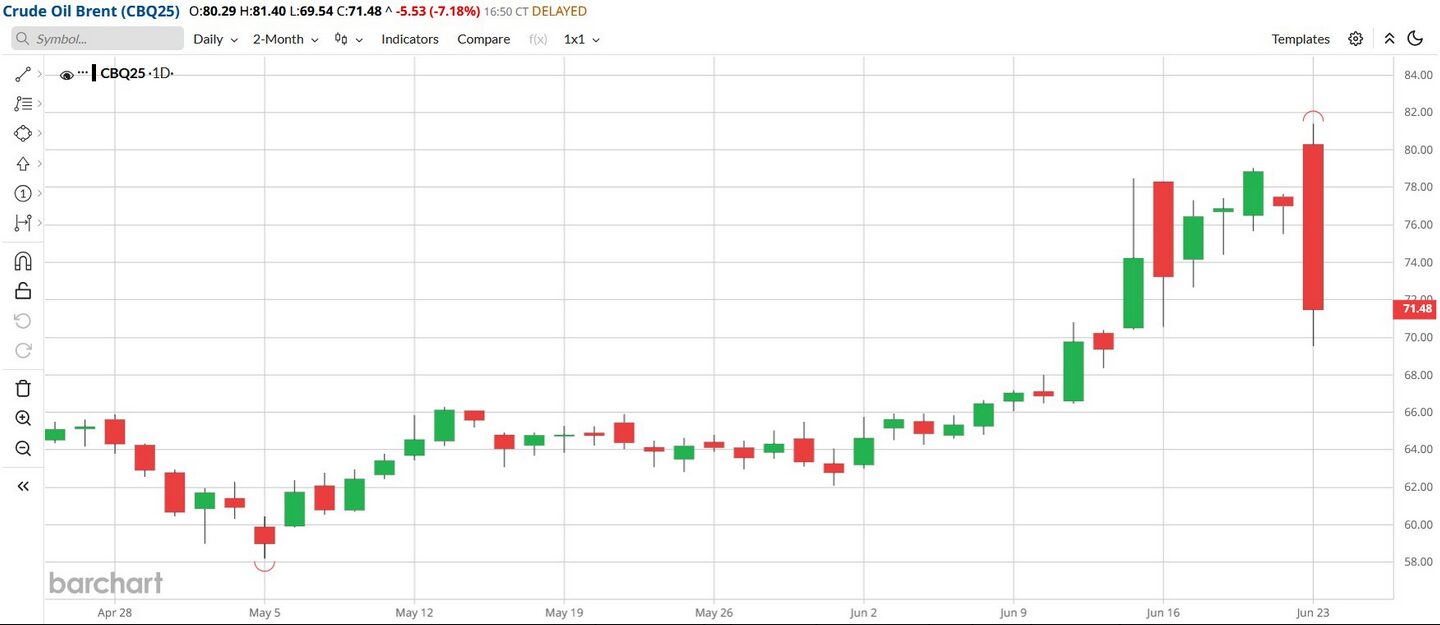This screenshot has height=625, width=1440.
Task: Select the trend line drawing tool
Action: coord(23,74)
